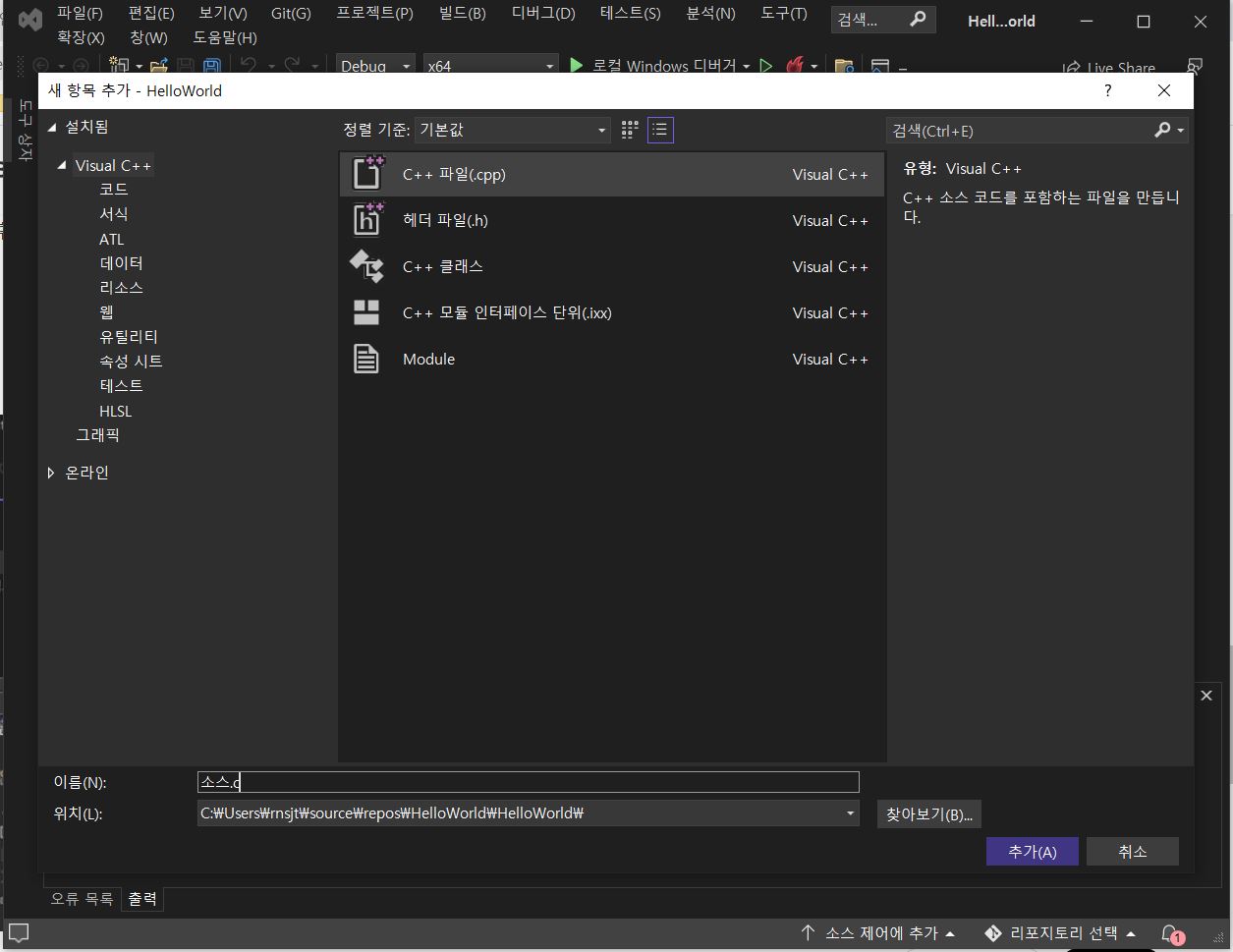Select 코드 in the category tree
This screenshot has width=1233, height=952.
point(114,189)
